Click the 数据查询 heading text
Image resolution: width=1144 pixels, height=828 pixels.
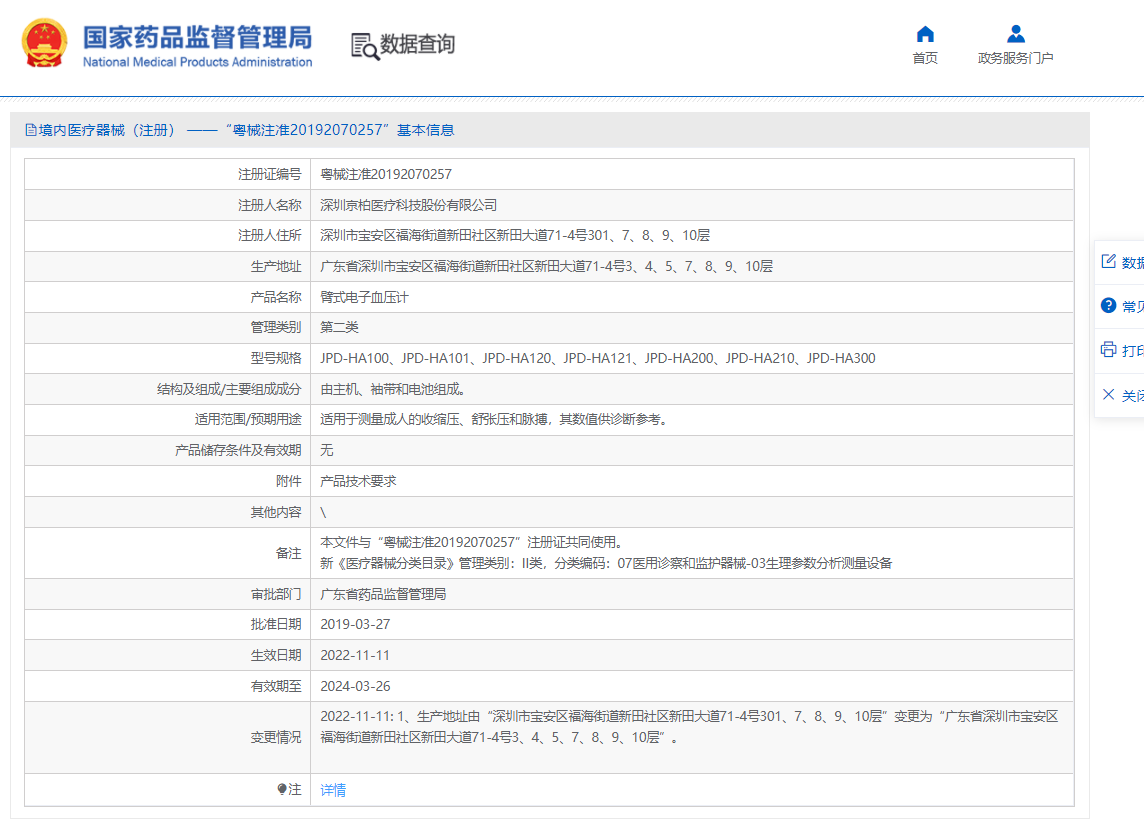click(417, 44)
